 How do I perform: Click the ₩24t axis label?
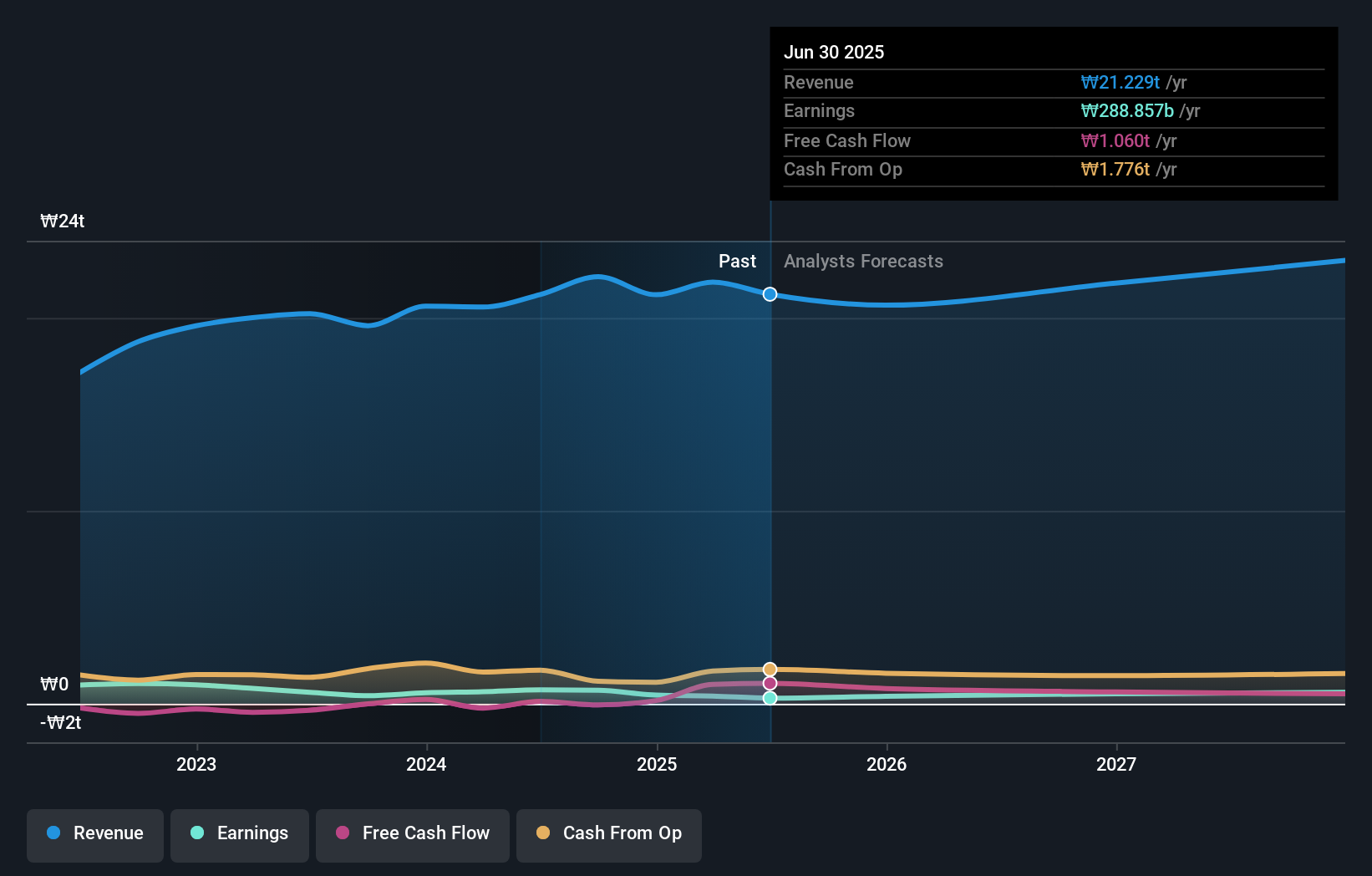(x=62, y=221)
